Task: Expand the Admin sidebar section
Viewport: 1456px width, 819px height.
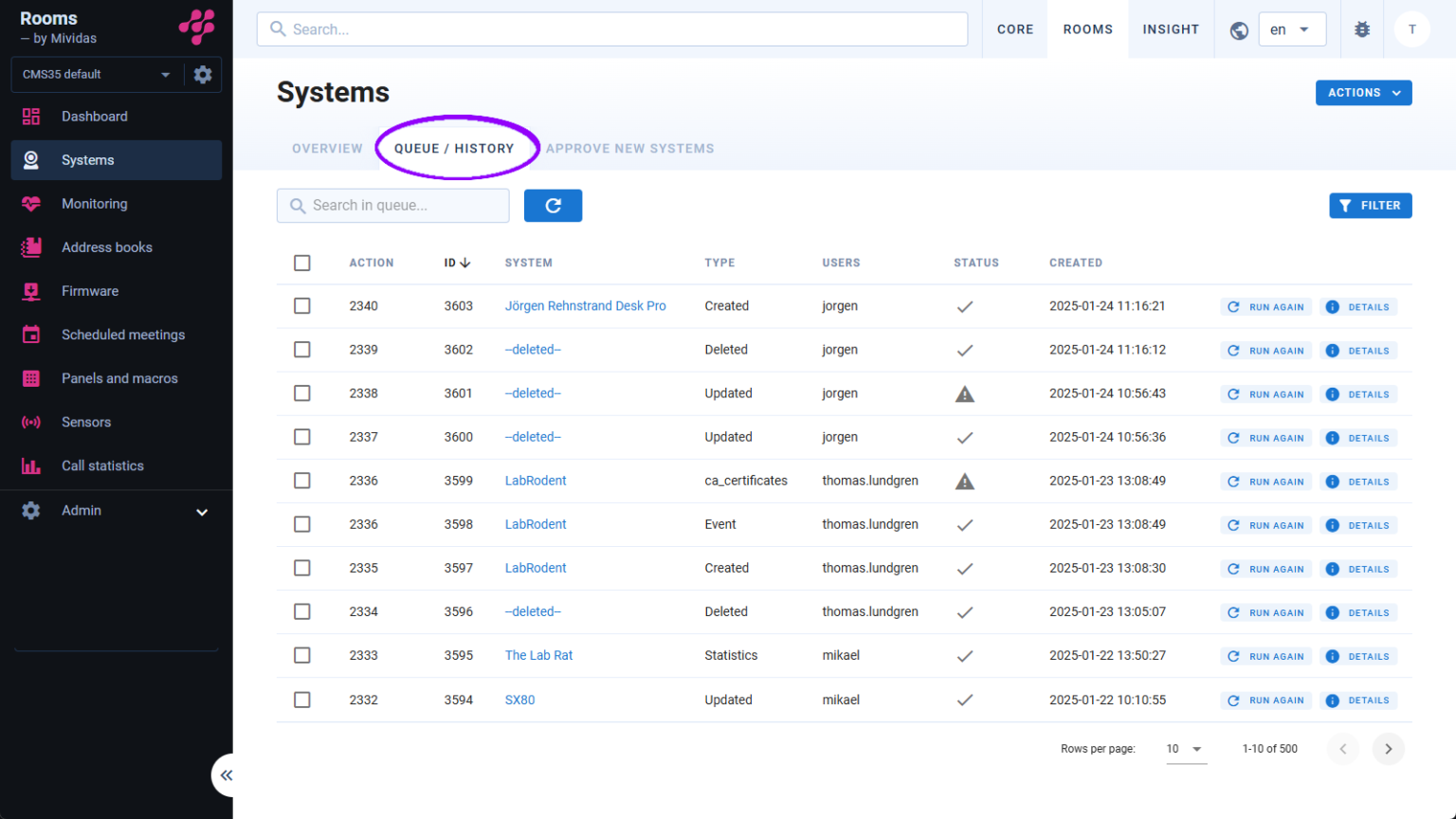Action: 116,511
